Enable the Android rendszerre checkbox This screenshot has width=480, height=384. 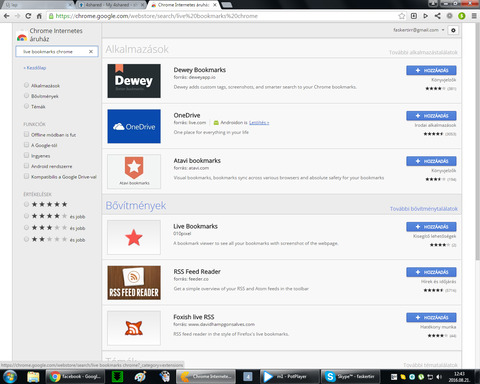click(26, 166)
